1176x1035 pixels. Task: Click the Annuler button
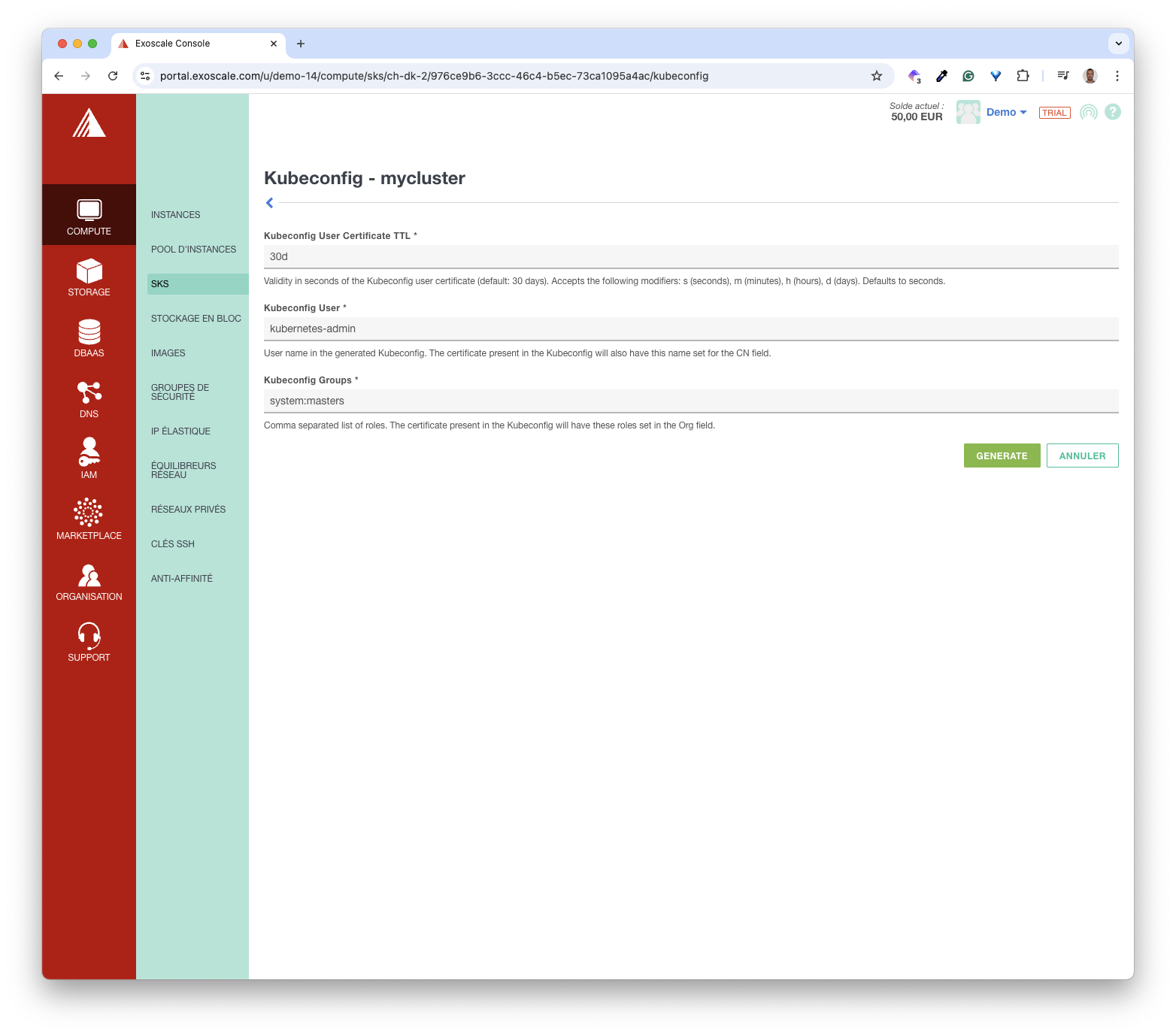[1082, 455]
